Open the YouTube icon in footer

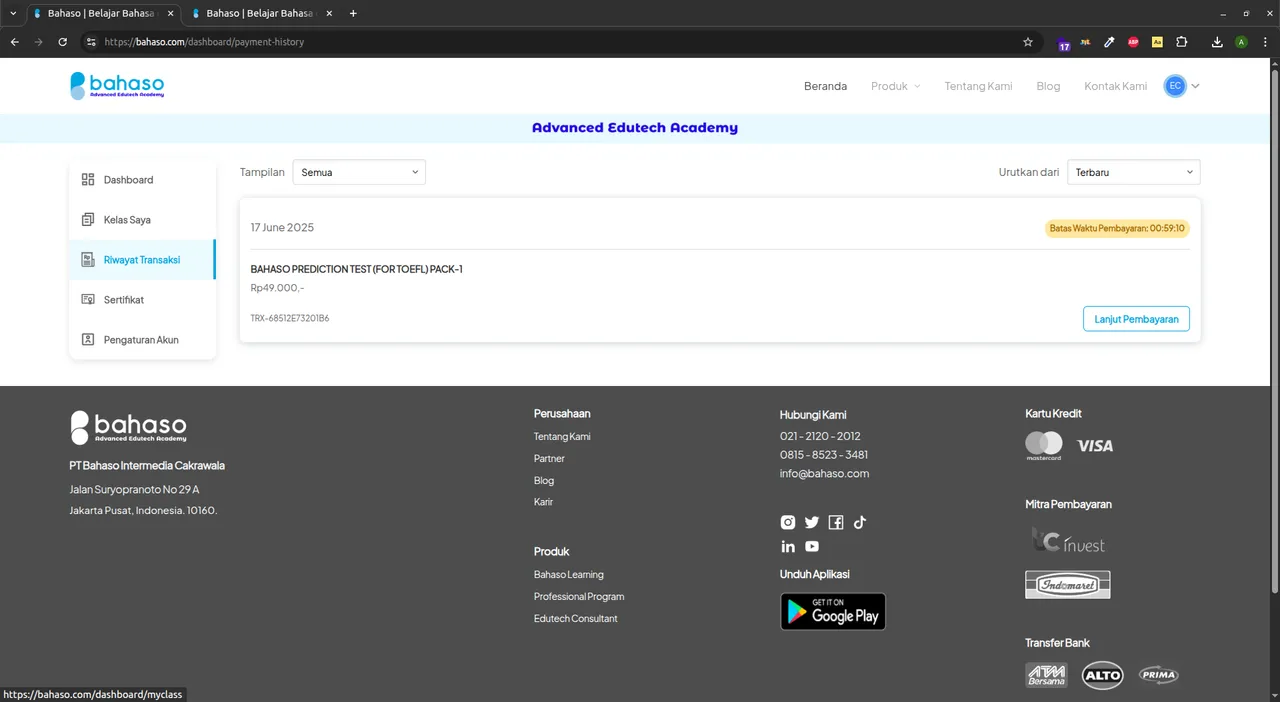812,546
